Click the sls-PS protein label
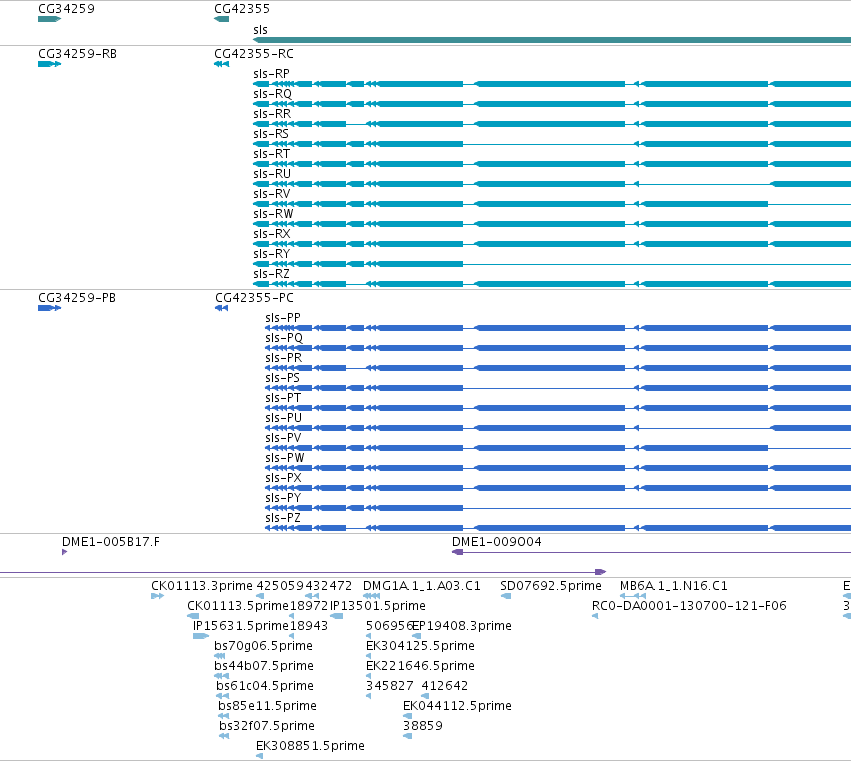The height and width of the screenshot is (761, 851). pyautogui.click(x=282, y=378)
